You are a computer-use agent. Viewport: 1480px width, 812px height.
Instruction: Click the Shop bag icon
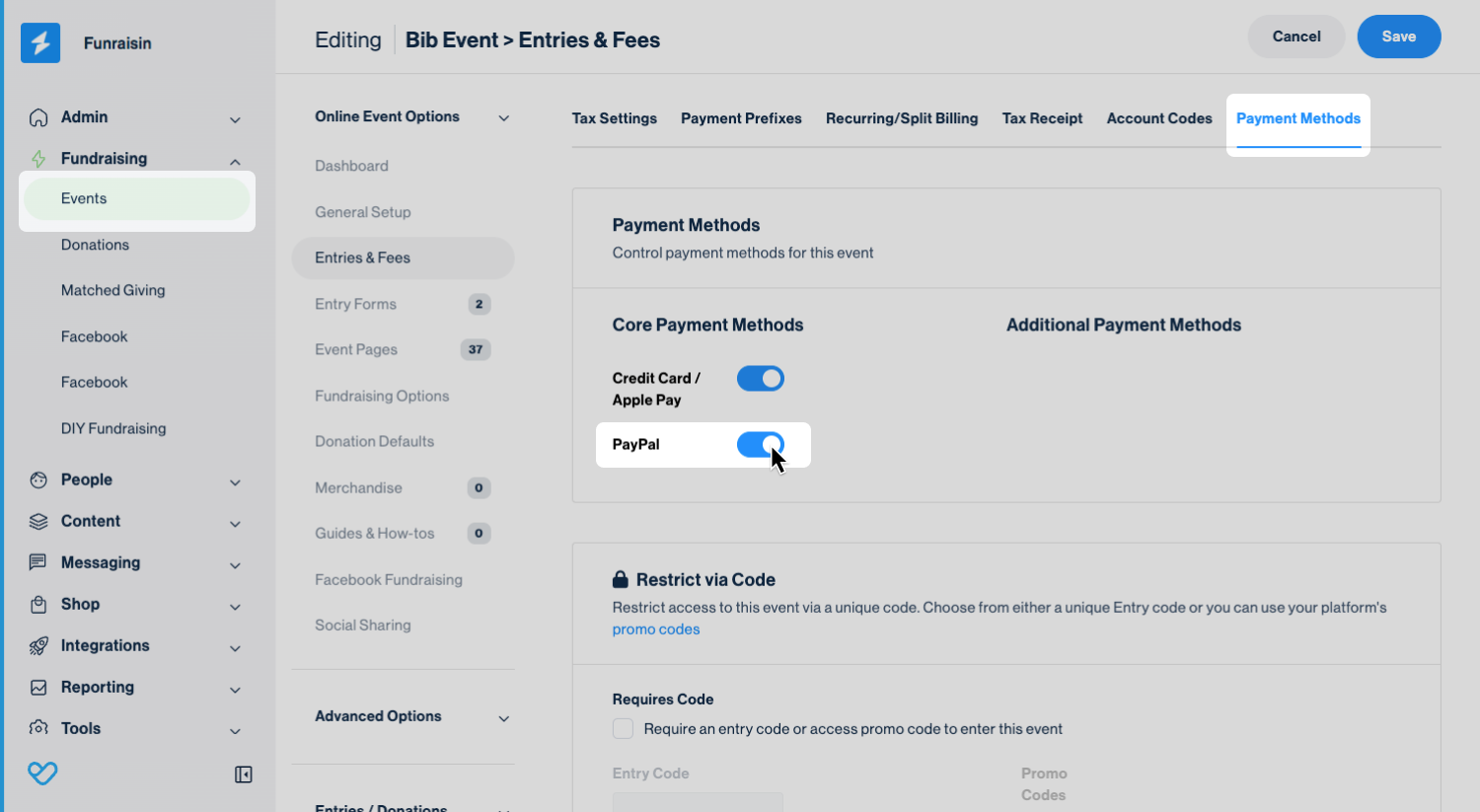[x=38, y=605]
